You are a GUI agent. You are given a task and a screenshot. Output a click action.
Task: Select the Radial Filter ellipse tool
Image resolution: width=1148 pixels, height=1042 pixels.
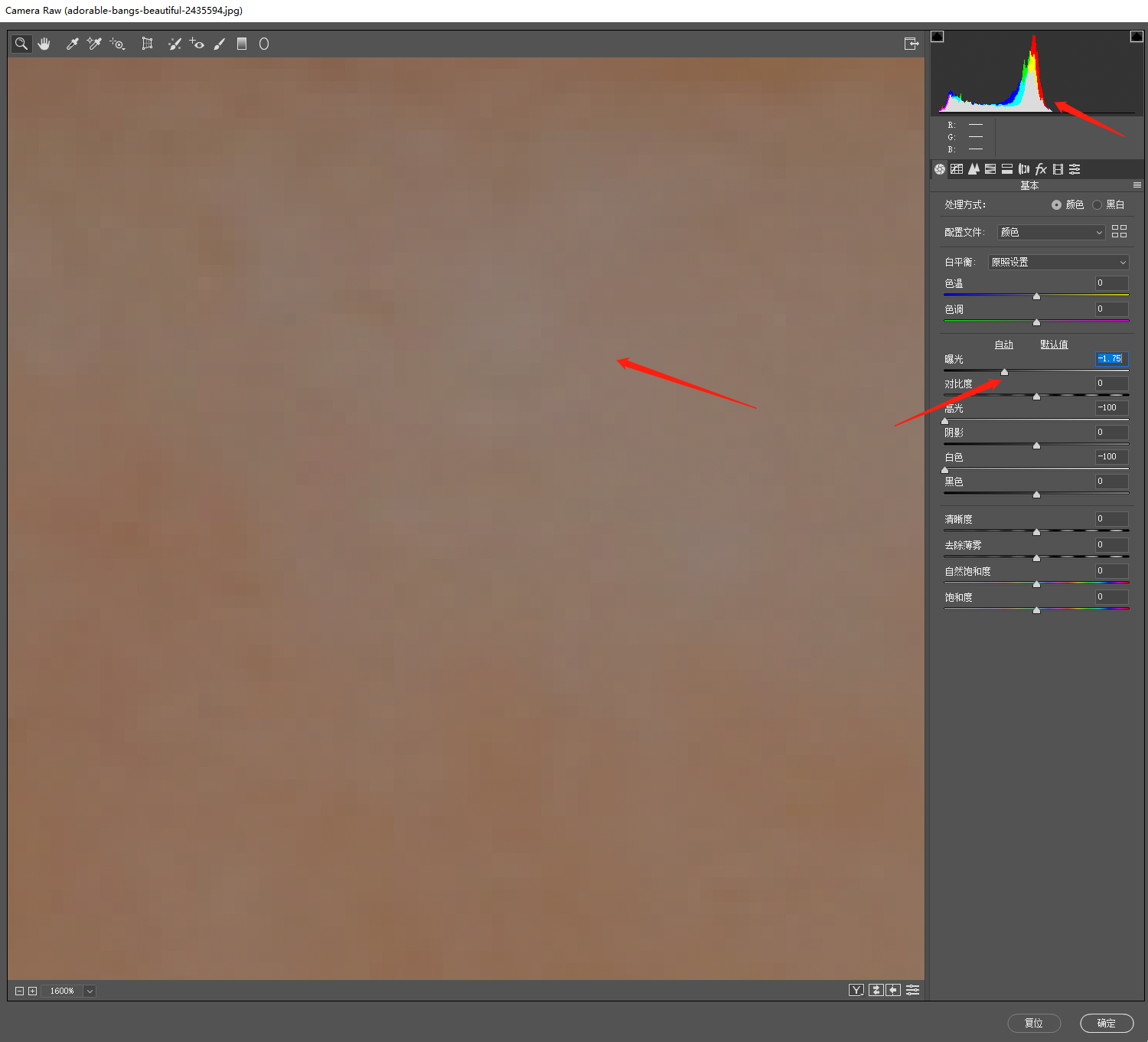[x=264, y=44]
